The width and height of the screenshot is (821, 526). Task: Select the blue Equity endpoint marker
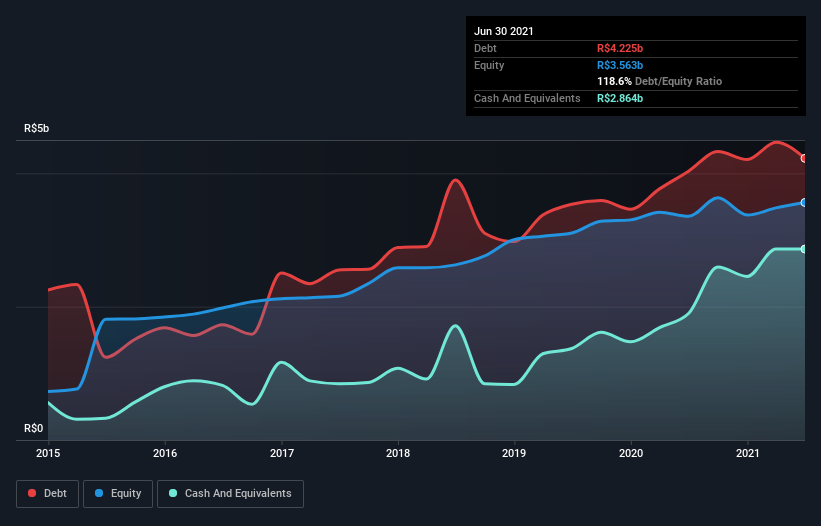click(805, 203)
